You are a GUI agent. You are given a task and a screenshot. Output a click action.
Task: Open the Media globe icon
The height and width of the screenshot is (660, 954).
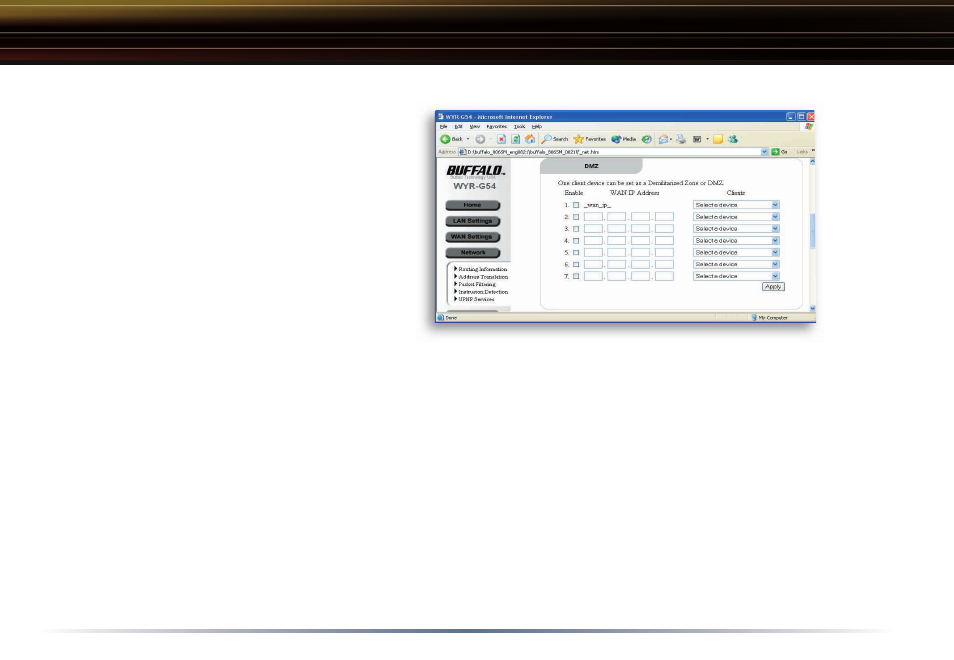click(x=616, y=139)
